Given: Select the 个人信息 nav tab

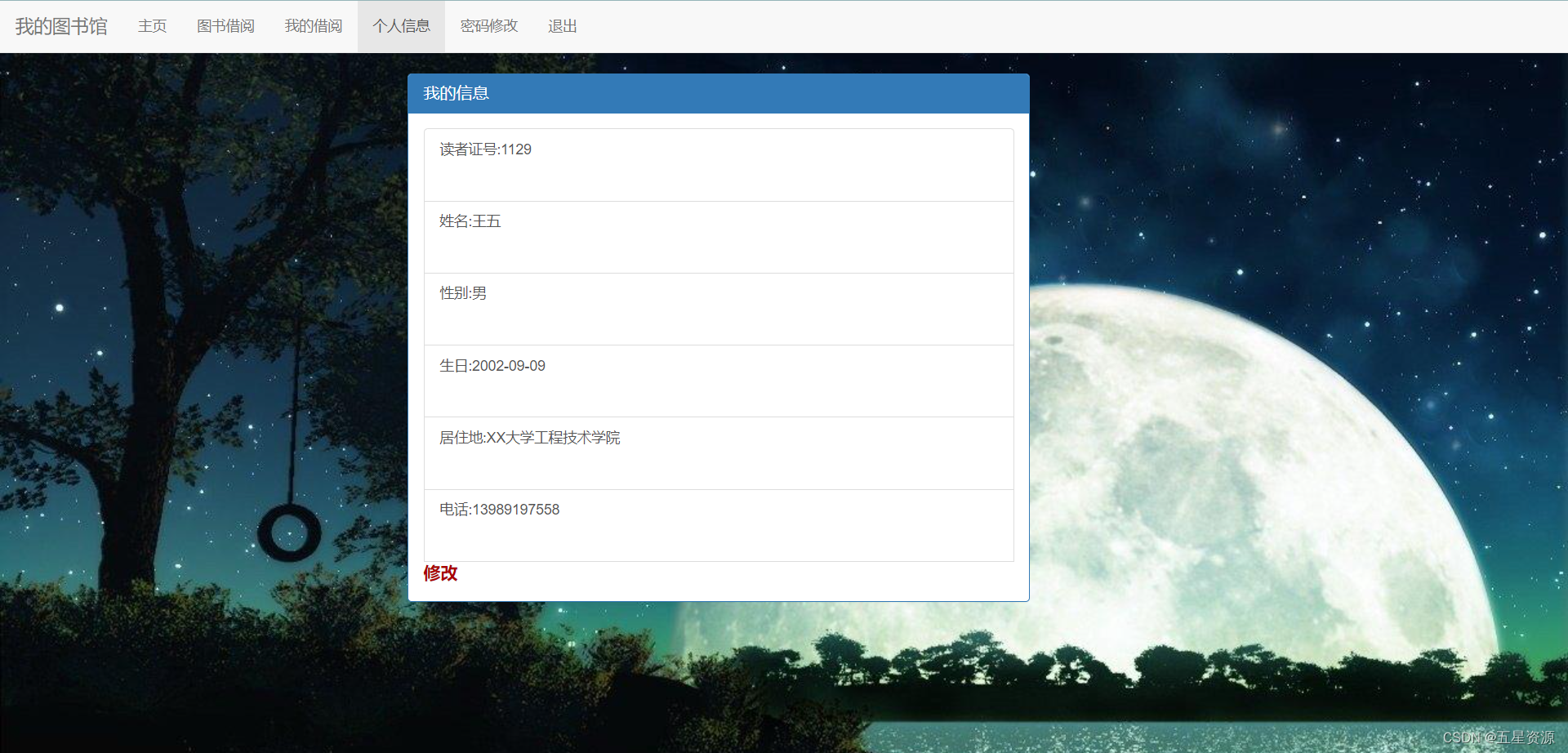Looking at the screenshot, I should 401,26.
